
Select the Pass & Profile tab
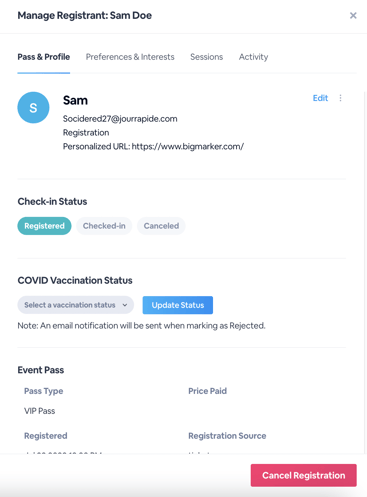[44, 57]
